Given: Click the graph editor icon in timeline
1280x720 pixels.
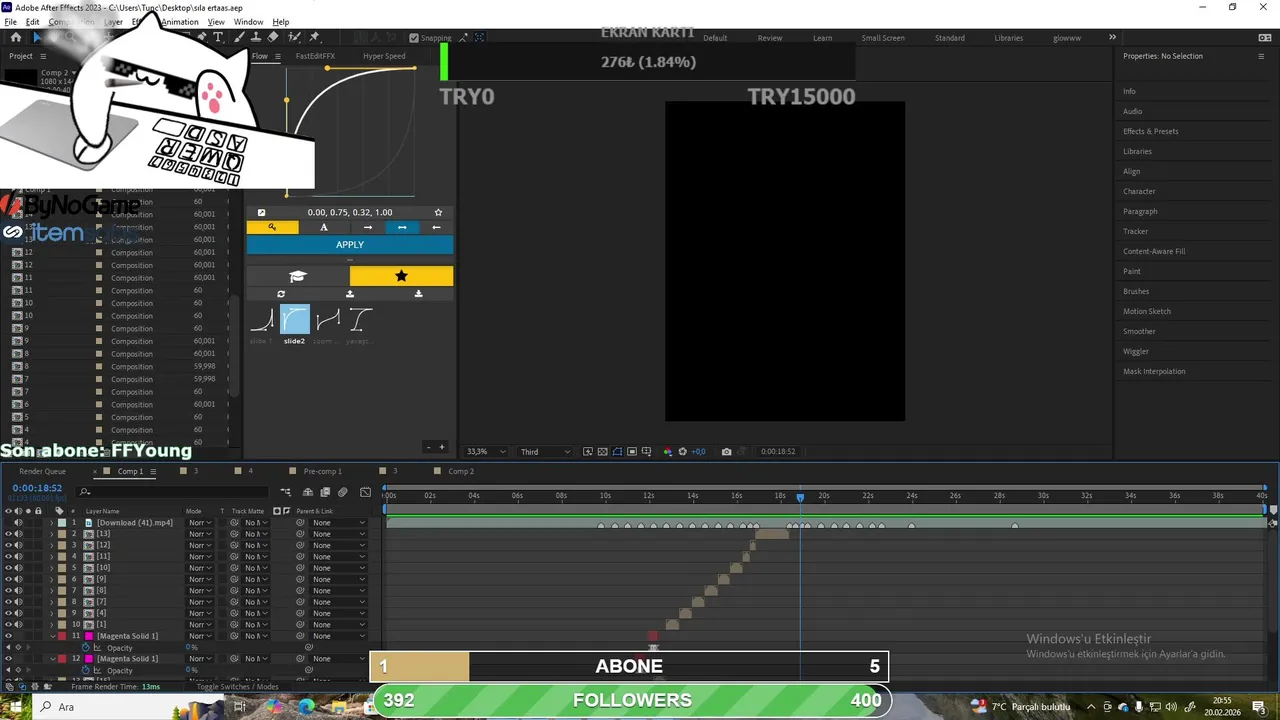Looking at the screenshot, I should 365,492.
